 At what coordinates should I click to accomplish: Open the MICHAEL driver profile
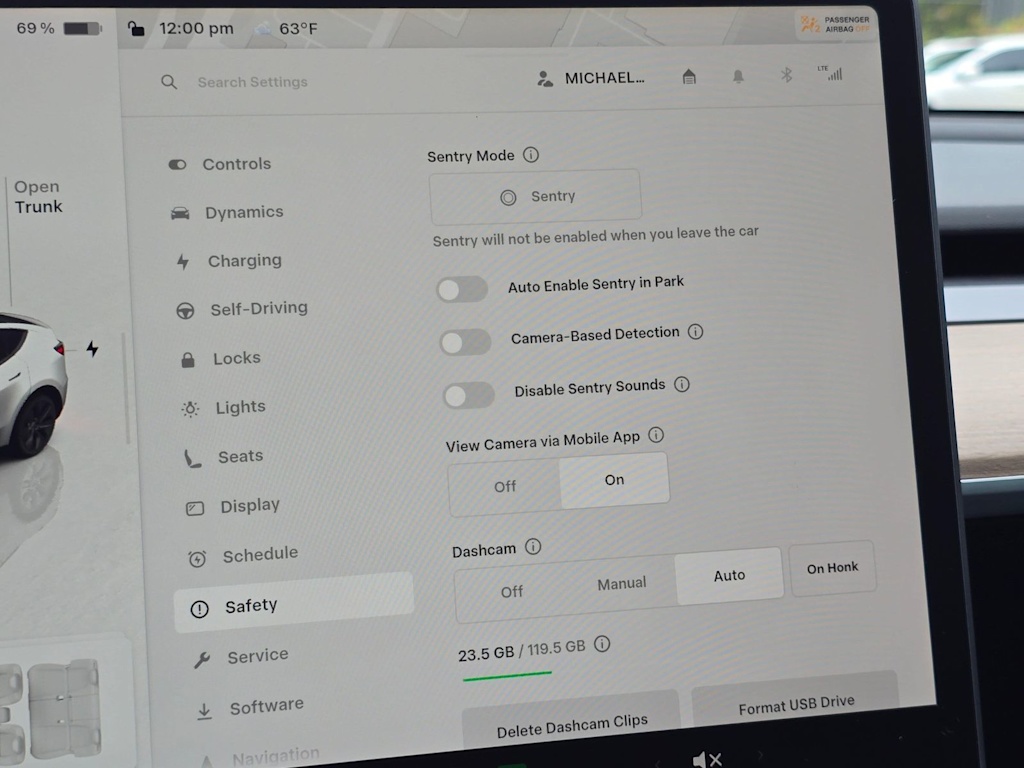[591, 79]
